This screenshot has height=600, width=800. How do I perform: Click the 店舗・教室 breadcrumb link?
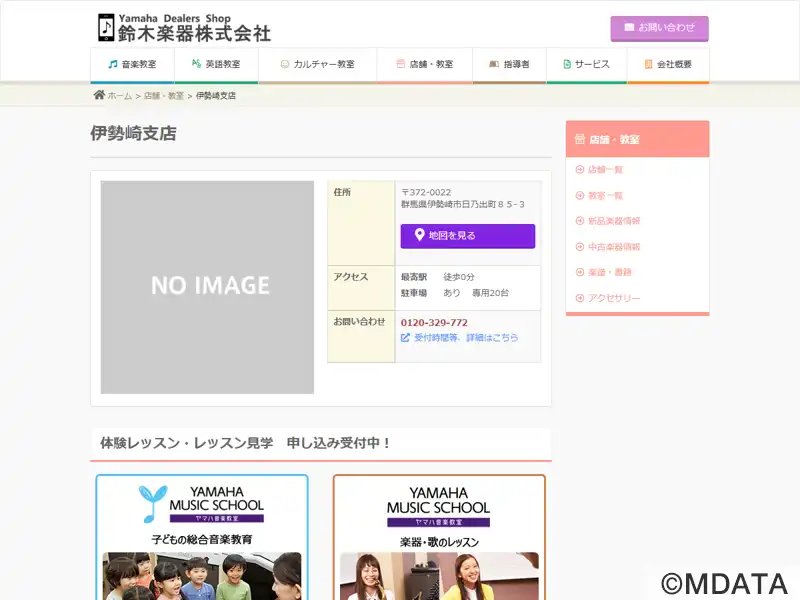[164, 96]
